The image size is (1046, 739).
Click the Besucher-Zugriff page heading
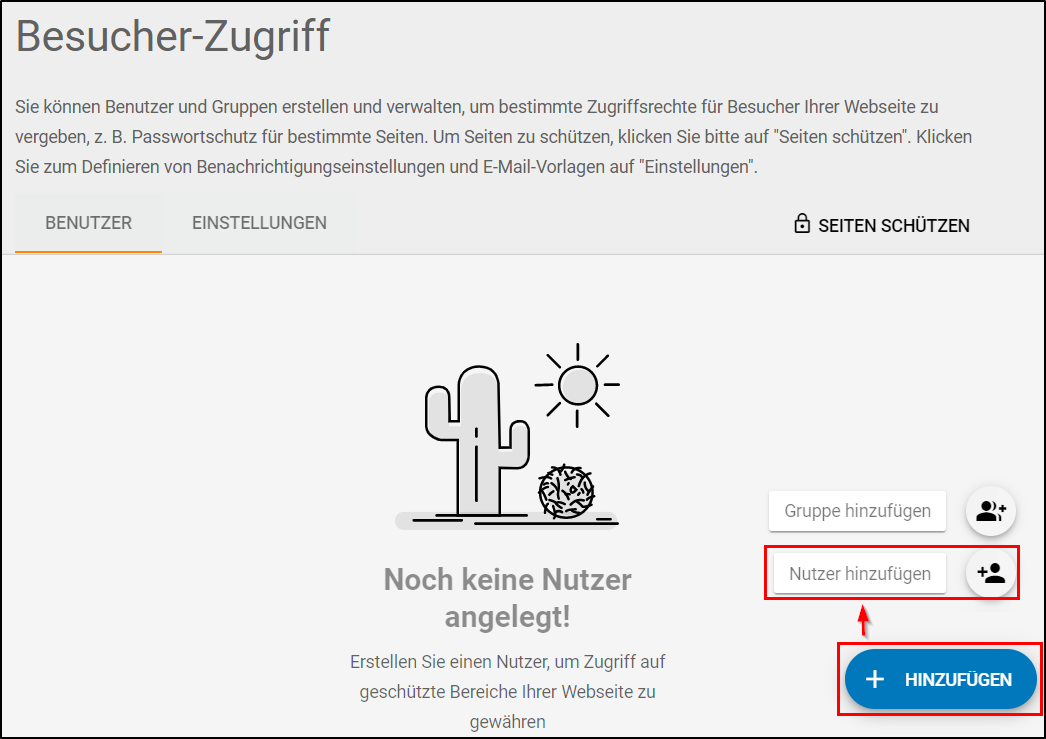point(172,36)
